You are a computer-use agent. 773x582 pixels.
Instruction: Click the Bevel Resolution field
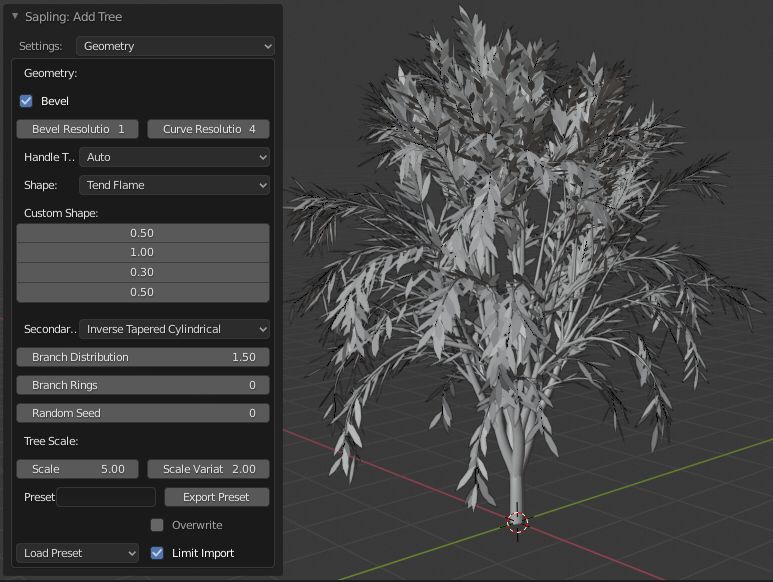click(78, 129)
